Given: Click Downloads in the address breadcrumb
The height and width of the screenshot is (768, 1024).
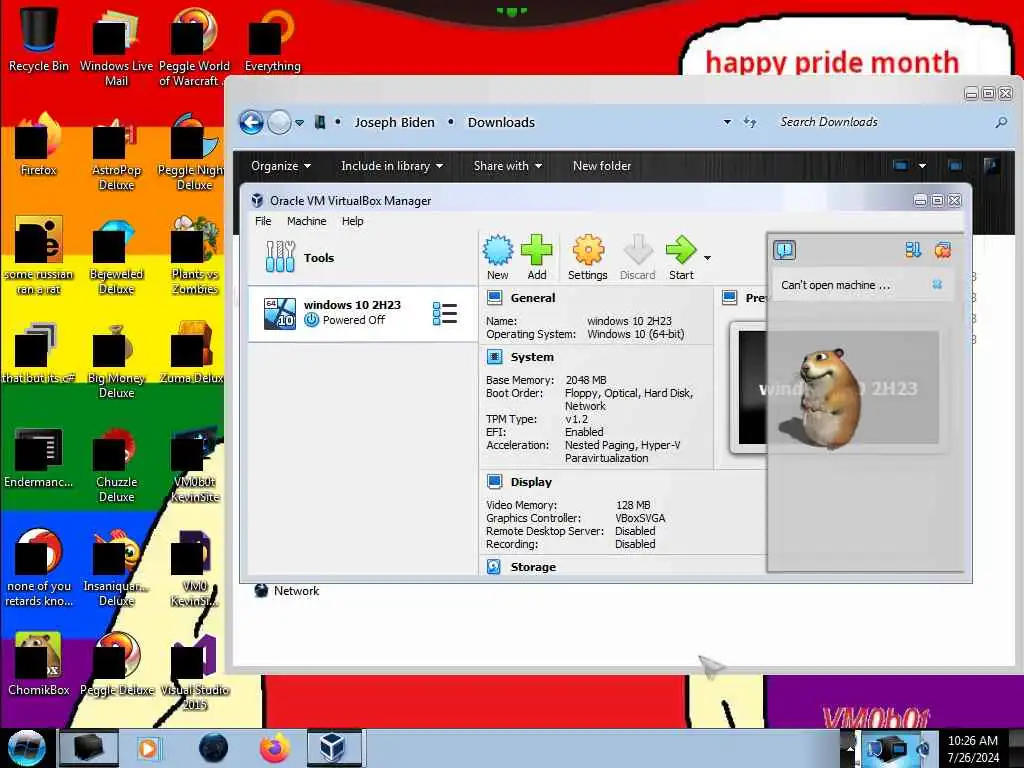Looking at the screenshot, I should point(501,122).
